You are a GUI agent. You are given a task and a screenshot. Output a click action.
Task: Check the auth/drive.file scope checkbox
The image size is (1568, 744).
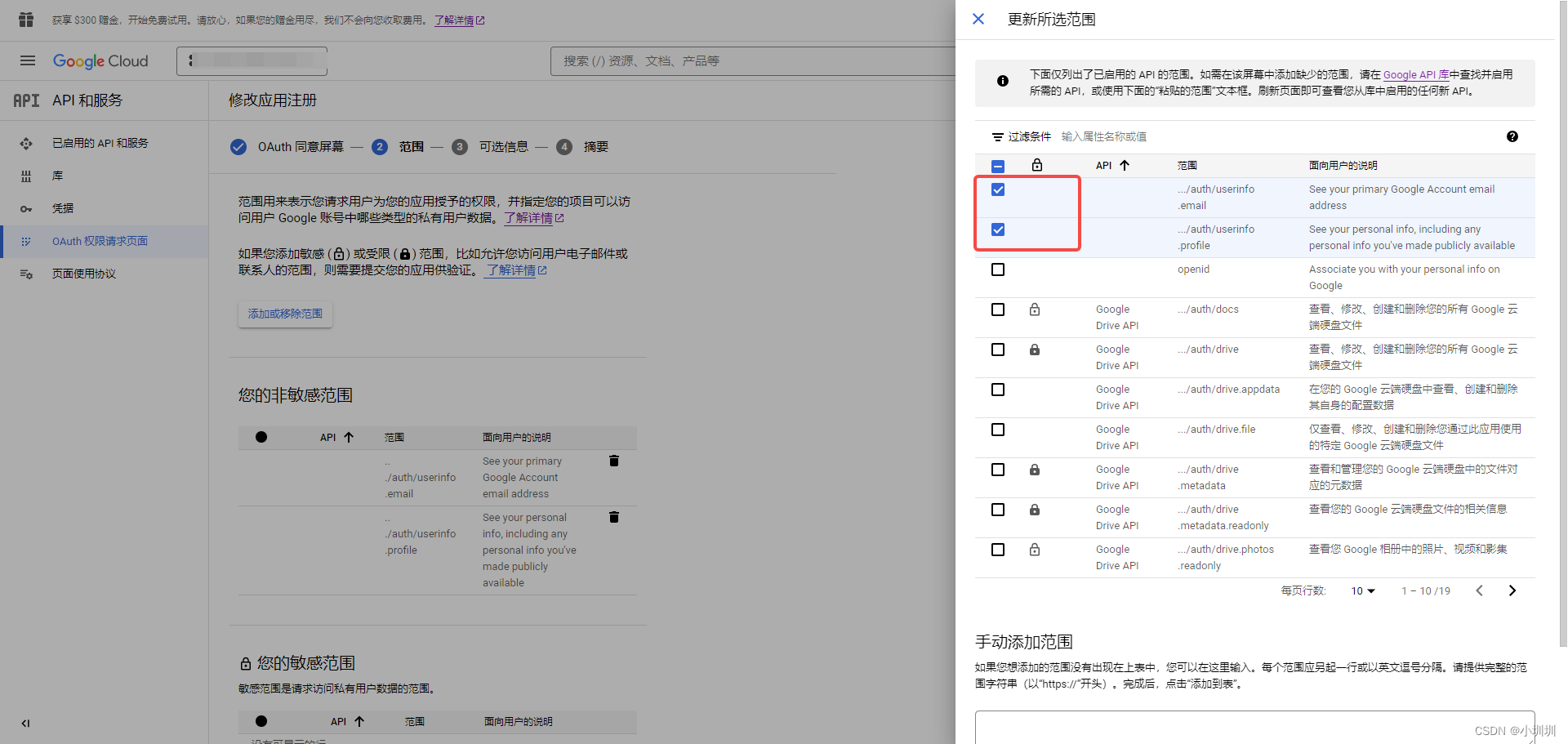click(x=998, y=430)
